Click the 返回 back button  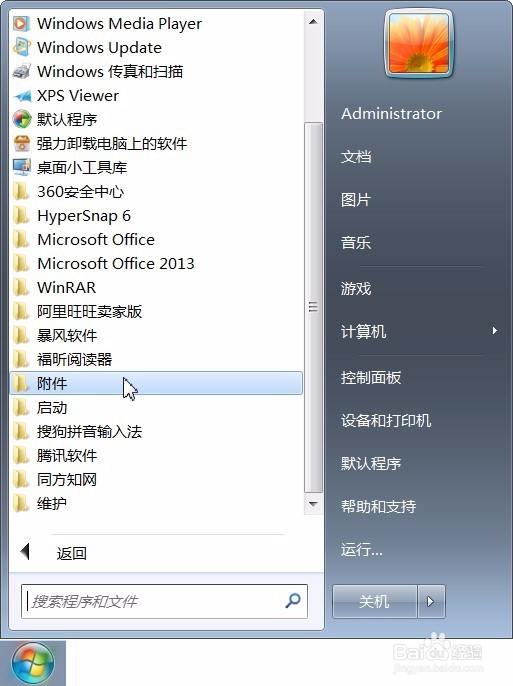[55, 553]
